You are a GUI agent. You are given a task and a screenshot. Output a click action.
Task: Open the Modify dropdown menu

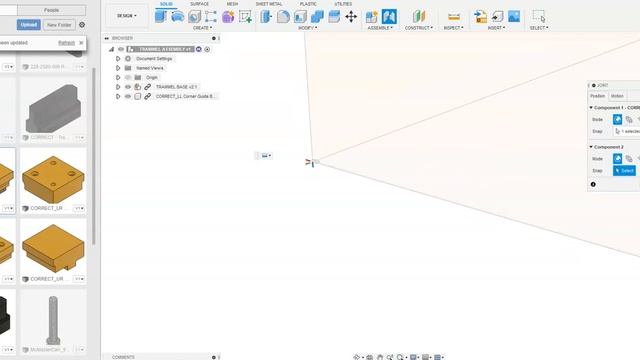click(307, 28)
